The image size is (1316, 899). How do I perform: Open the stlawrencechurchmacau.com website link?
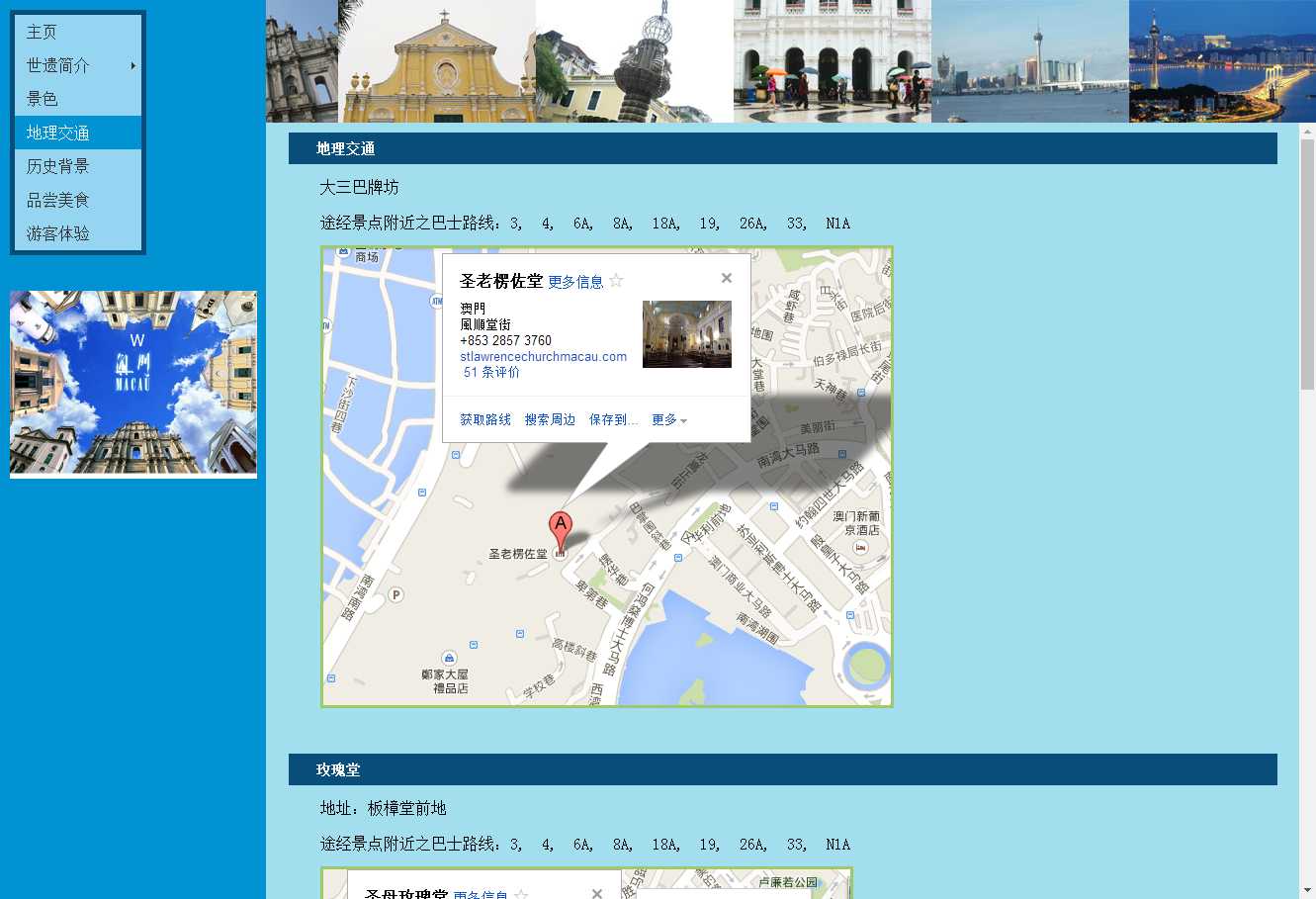[543, 356]
